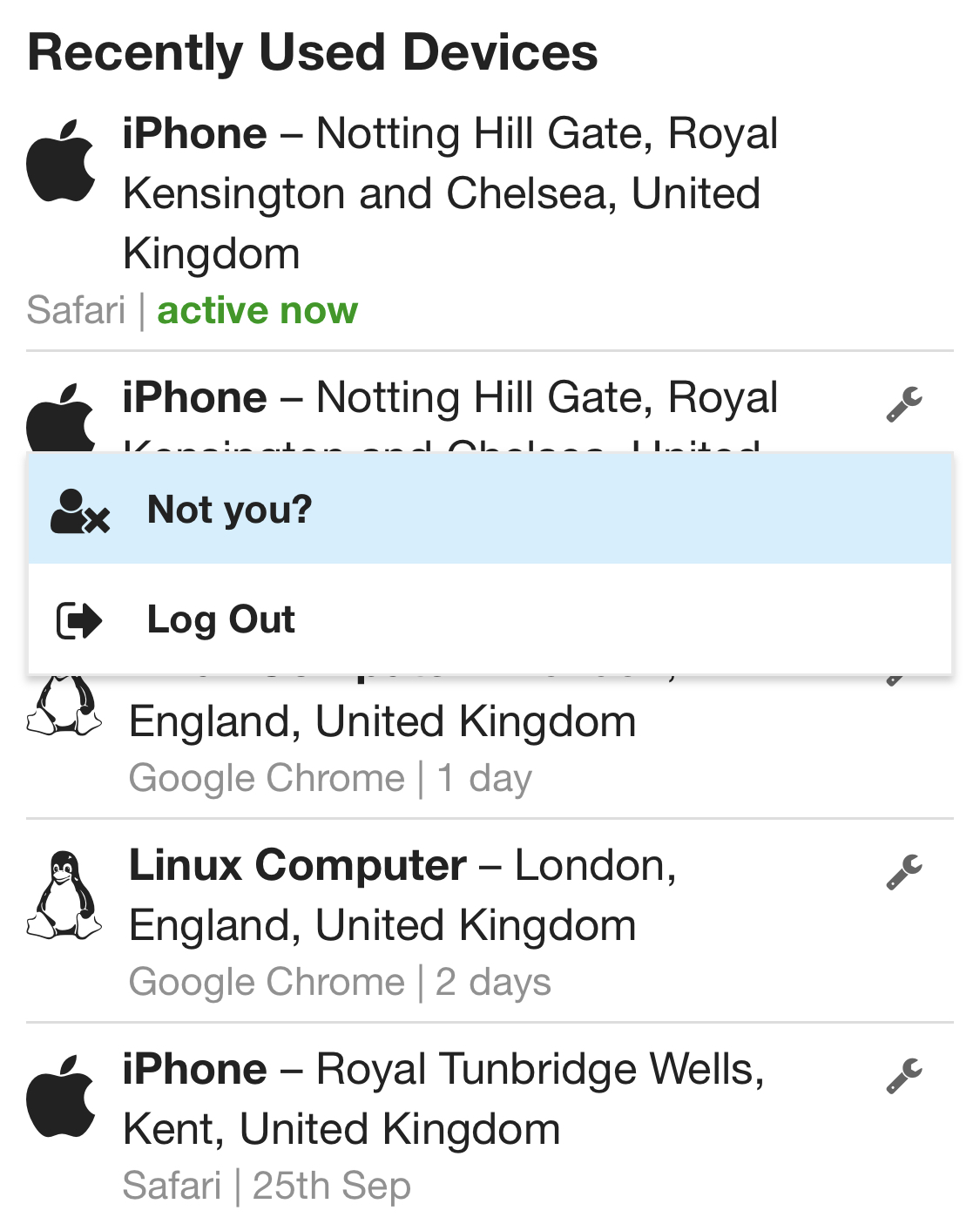Click the "Safari | 25th Sep" label

267,1186
